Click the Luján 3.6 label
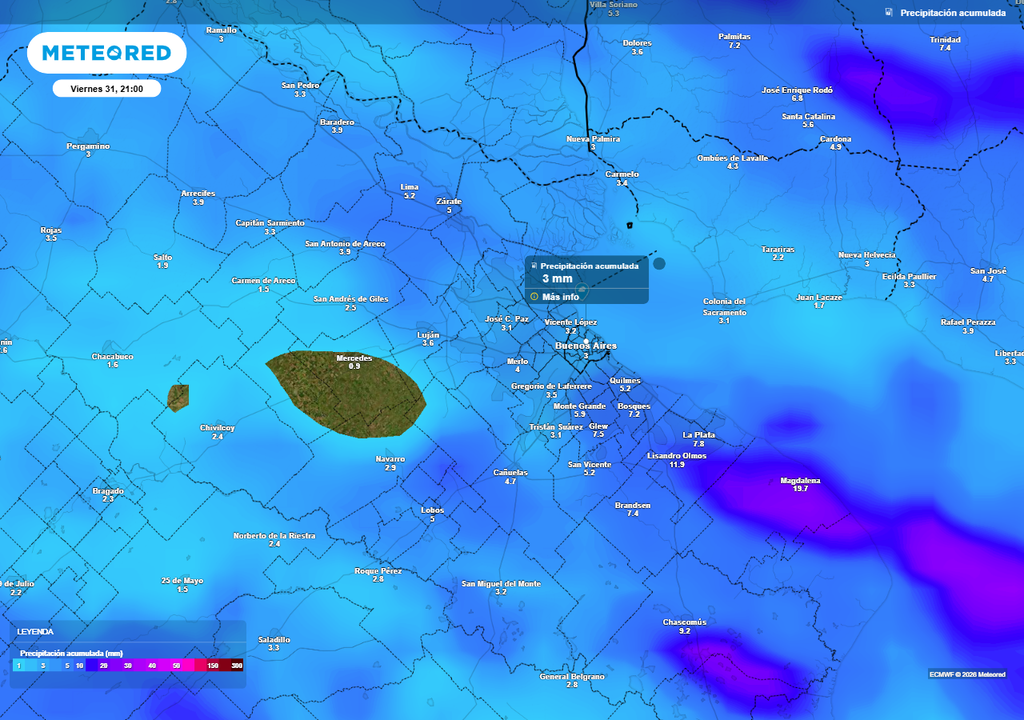This screenshot has width=1024, height=720. pos(428,338)
